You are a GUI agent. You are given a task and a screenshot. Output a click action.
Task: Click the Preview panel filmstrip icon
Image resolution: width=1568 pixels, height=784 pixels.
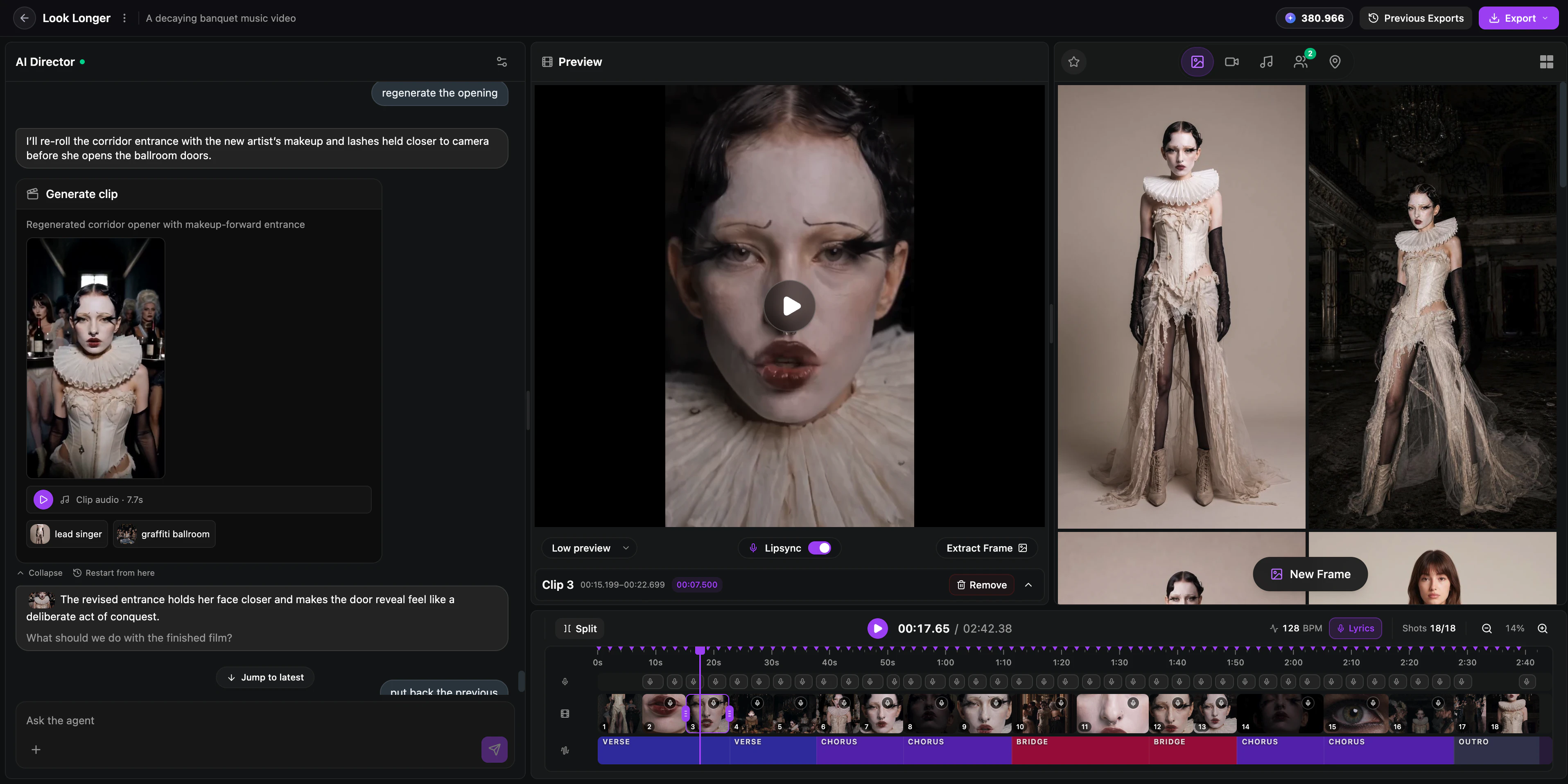[x=547, y=62]
